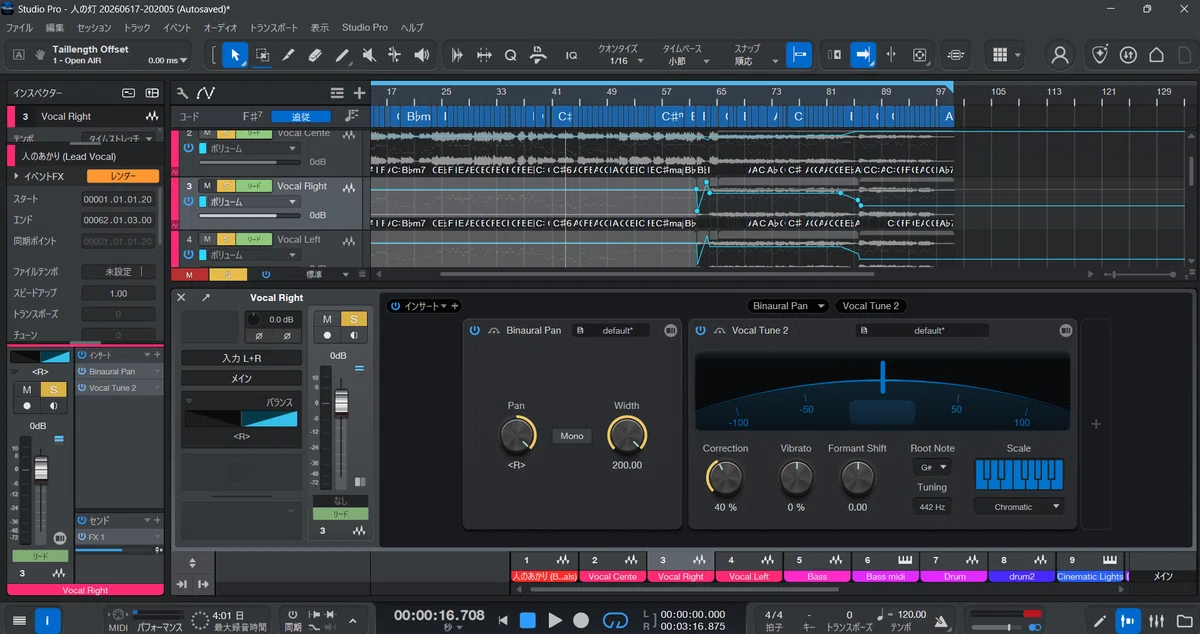Open the トラック menu
1200x634 pixels.
pos(137,27)
